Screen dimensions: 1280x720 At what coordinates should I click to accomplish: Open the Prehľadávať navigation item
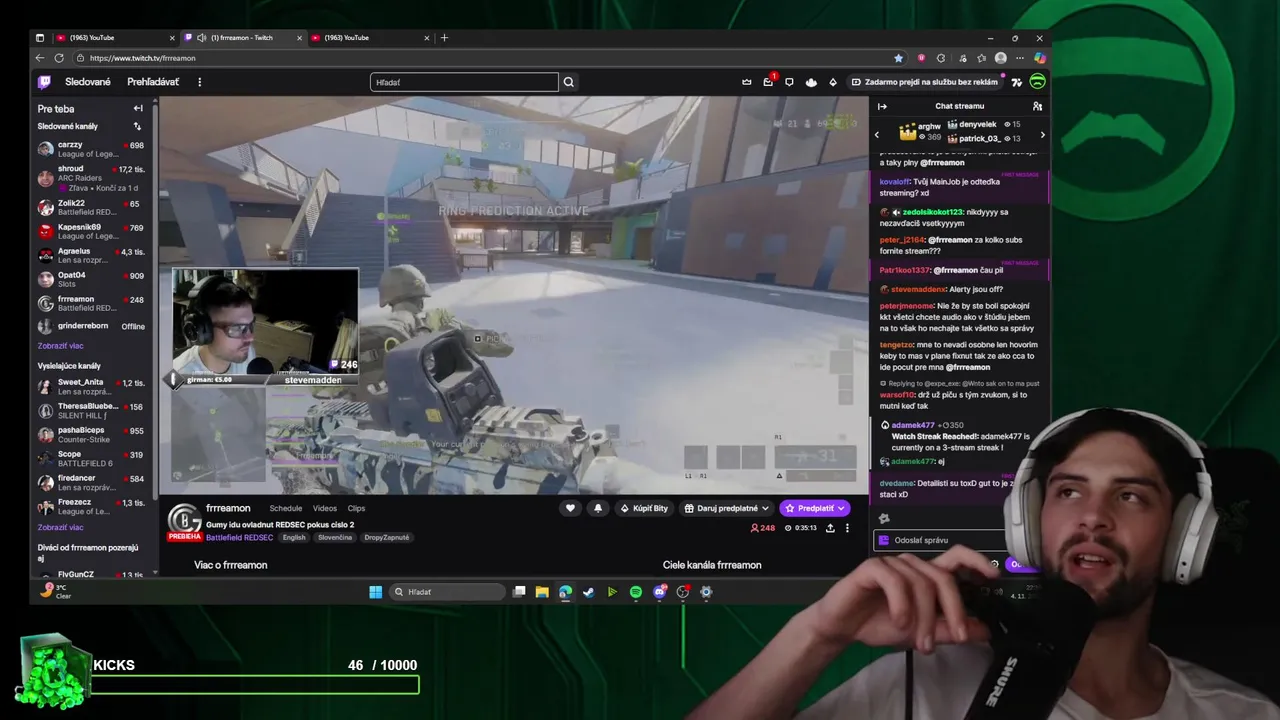click(x=153, y=82)
